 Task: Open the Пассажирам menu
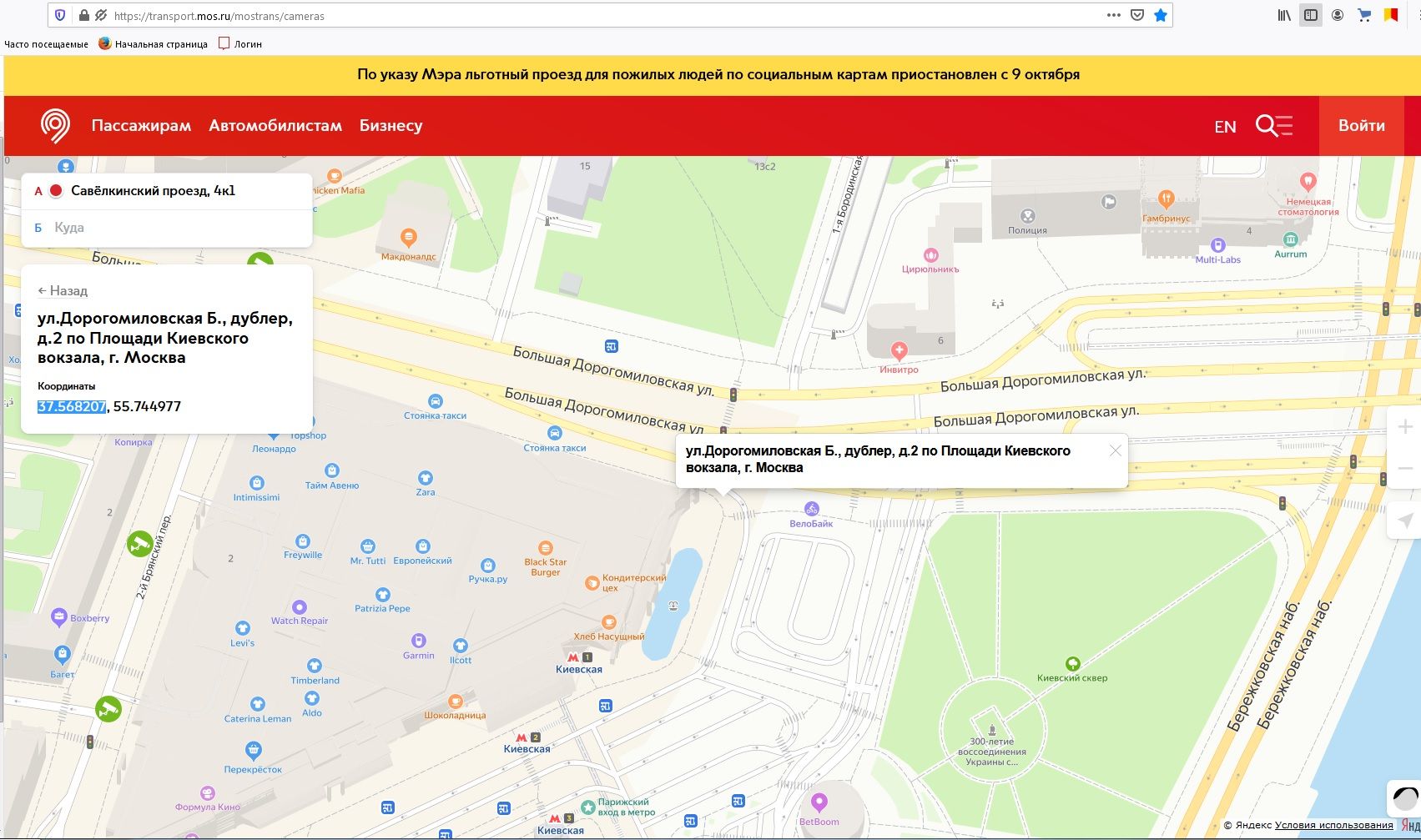tap(141, 126)
